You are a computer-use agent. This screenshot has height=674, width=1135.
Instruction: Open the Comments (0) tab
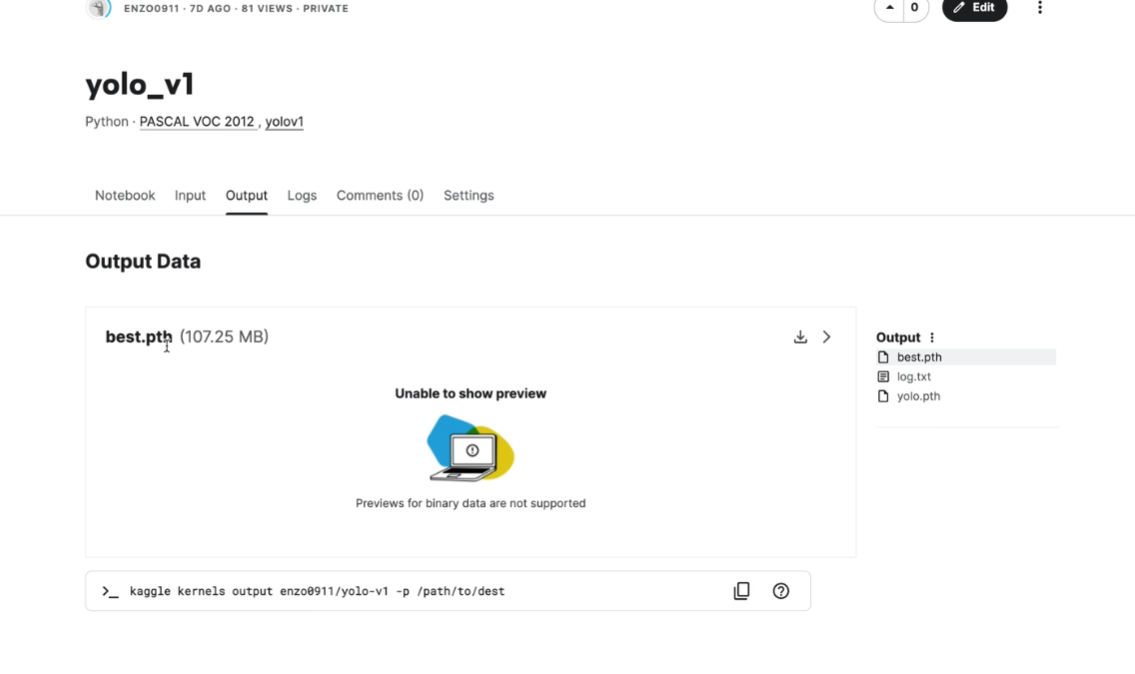pyautogui.click(x=380, y=195)
